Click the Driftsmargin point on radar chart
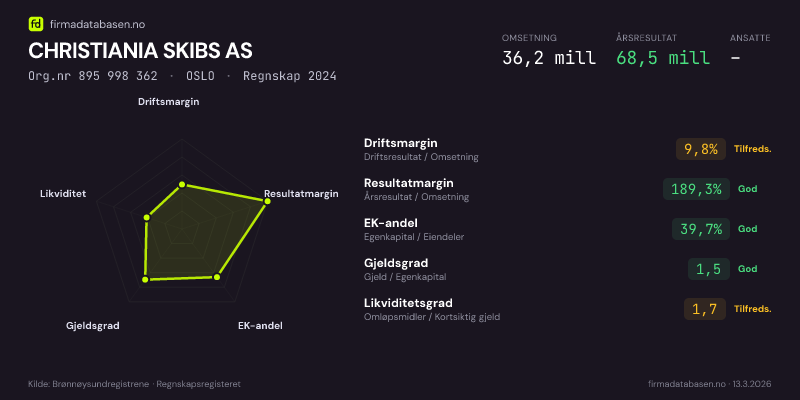800x400 pixels. [x=181, y=184]
